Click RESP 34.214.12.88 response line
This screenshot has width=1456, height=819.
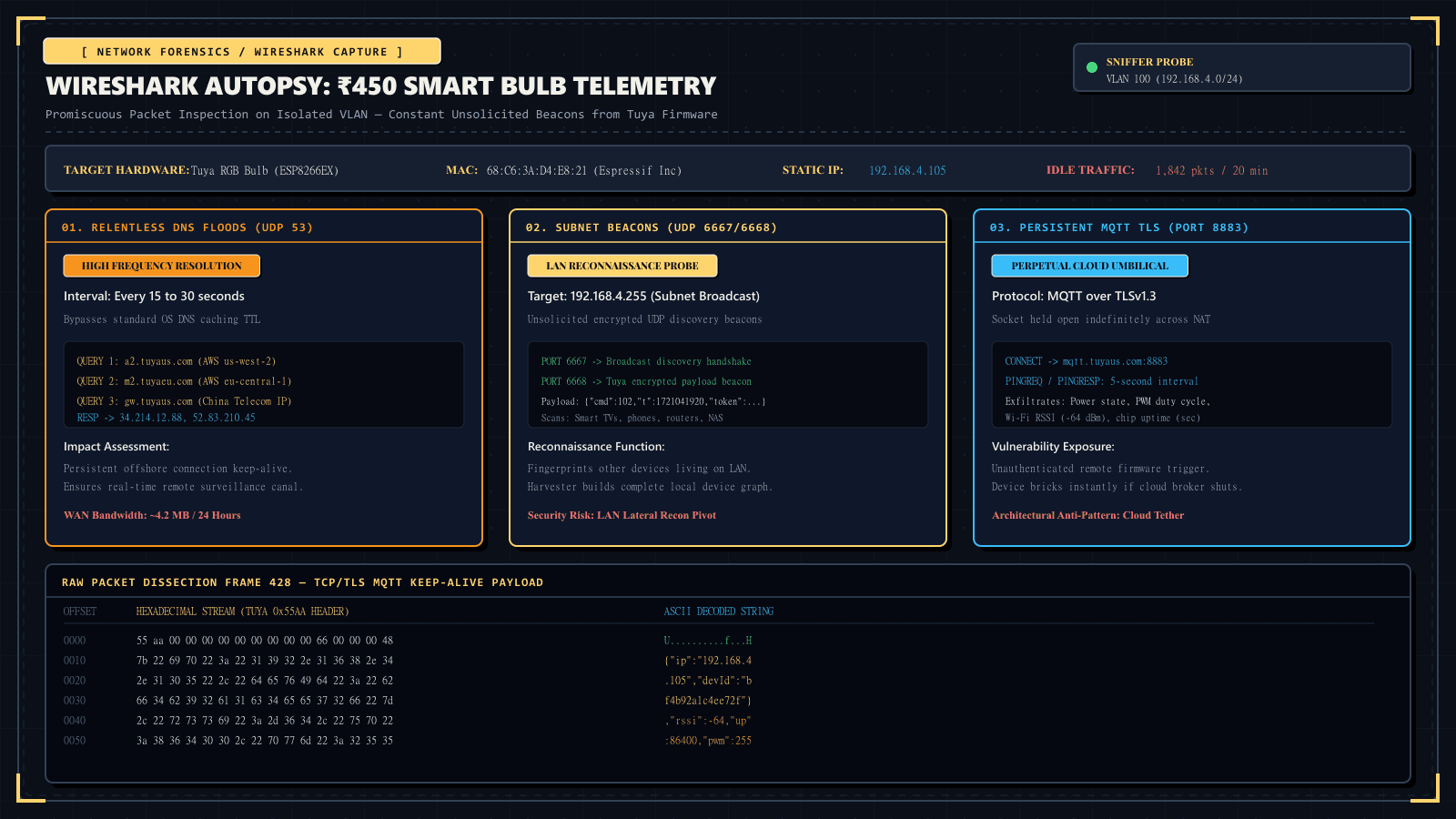click(x=167, y=418)
